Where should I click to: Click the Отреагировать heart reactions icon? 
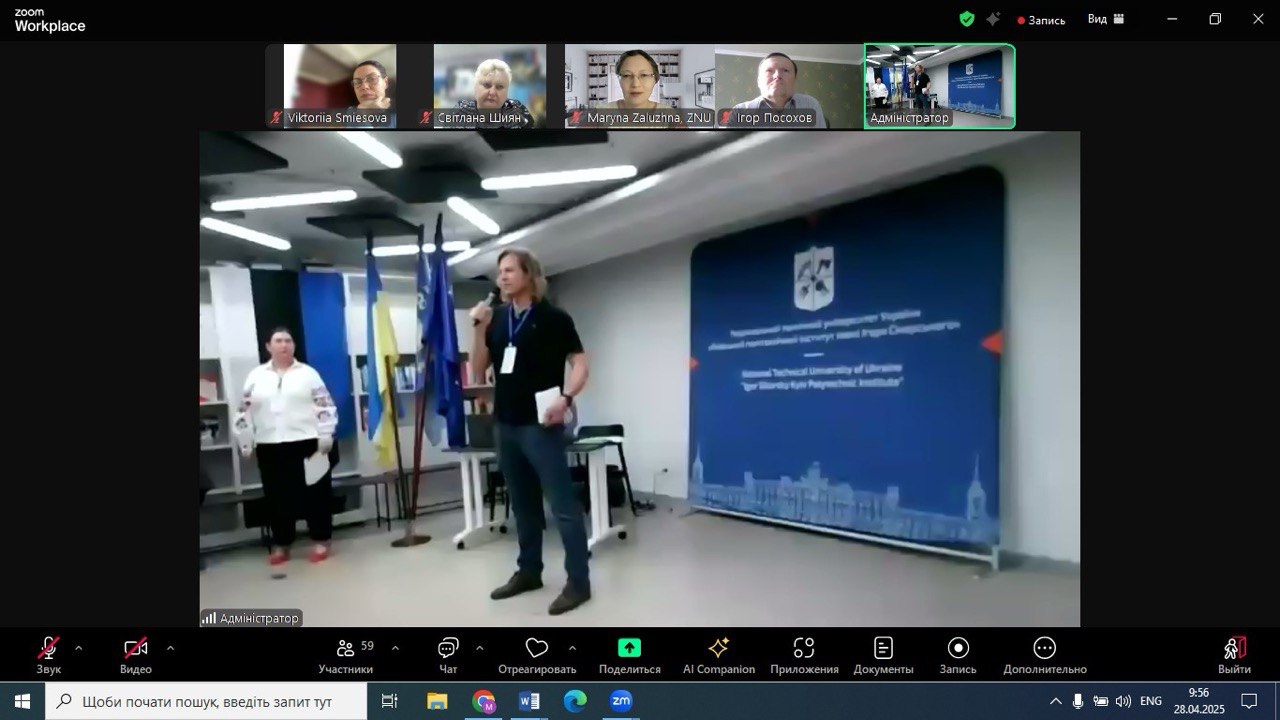click(x=537, y=649)
